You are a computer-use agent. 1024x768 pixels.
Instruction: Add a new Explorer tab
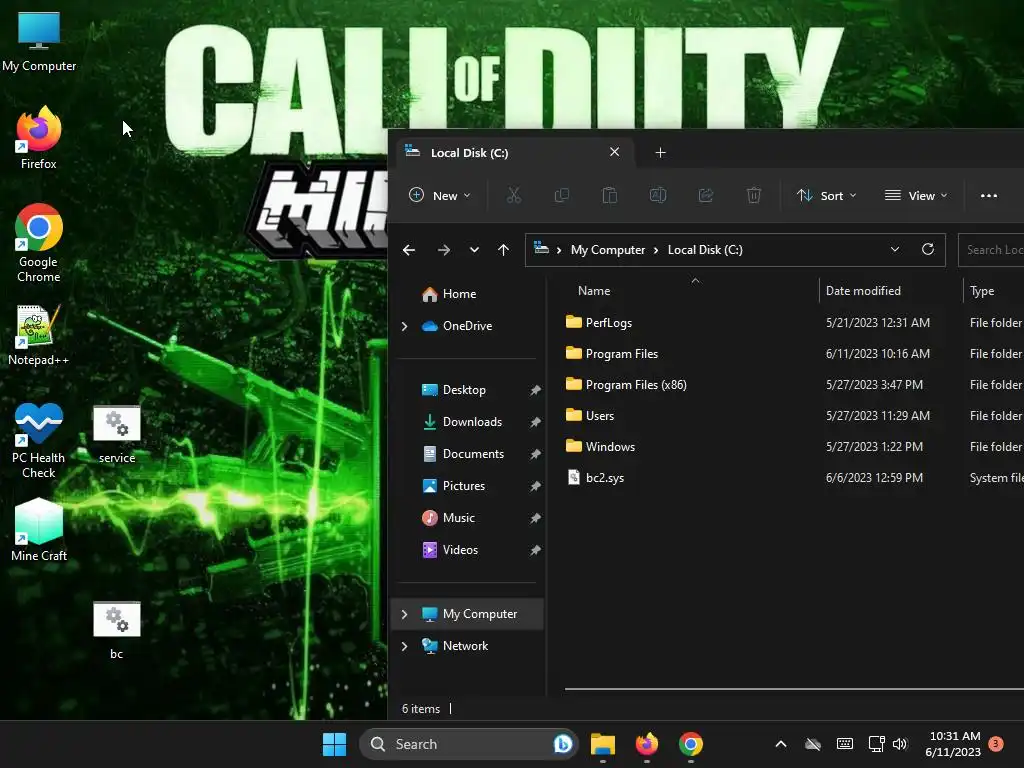coord(660,153)
